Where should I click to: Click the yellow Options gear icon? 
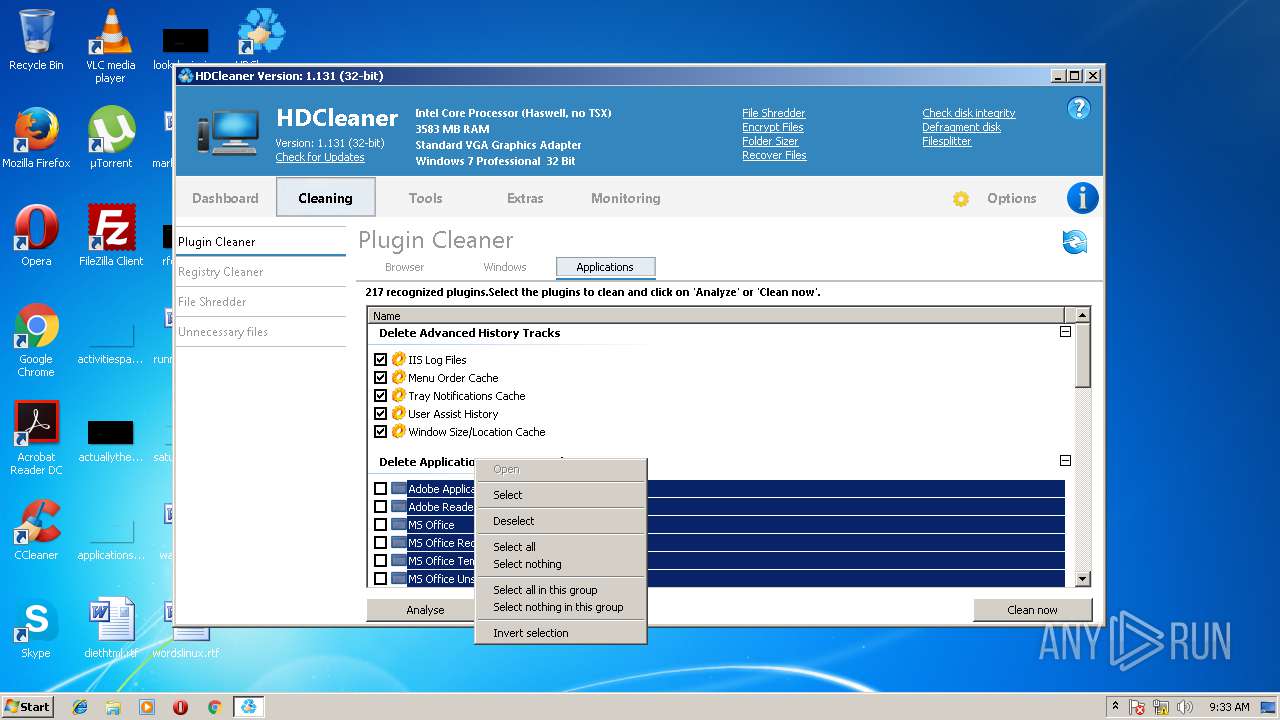(961, 199)
